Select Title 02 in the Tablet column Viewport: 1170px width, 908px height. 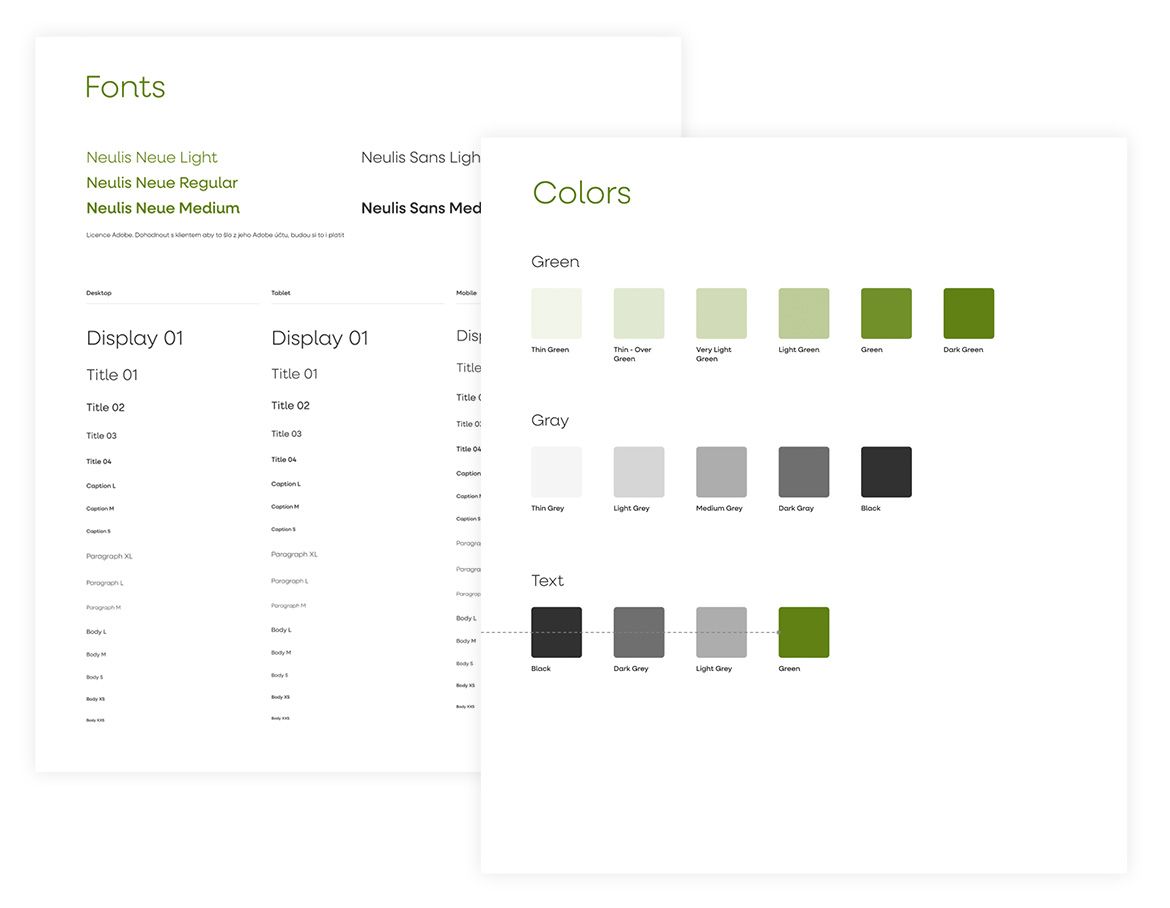point(290,405)
